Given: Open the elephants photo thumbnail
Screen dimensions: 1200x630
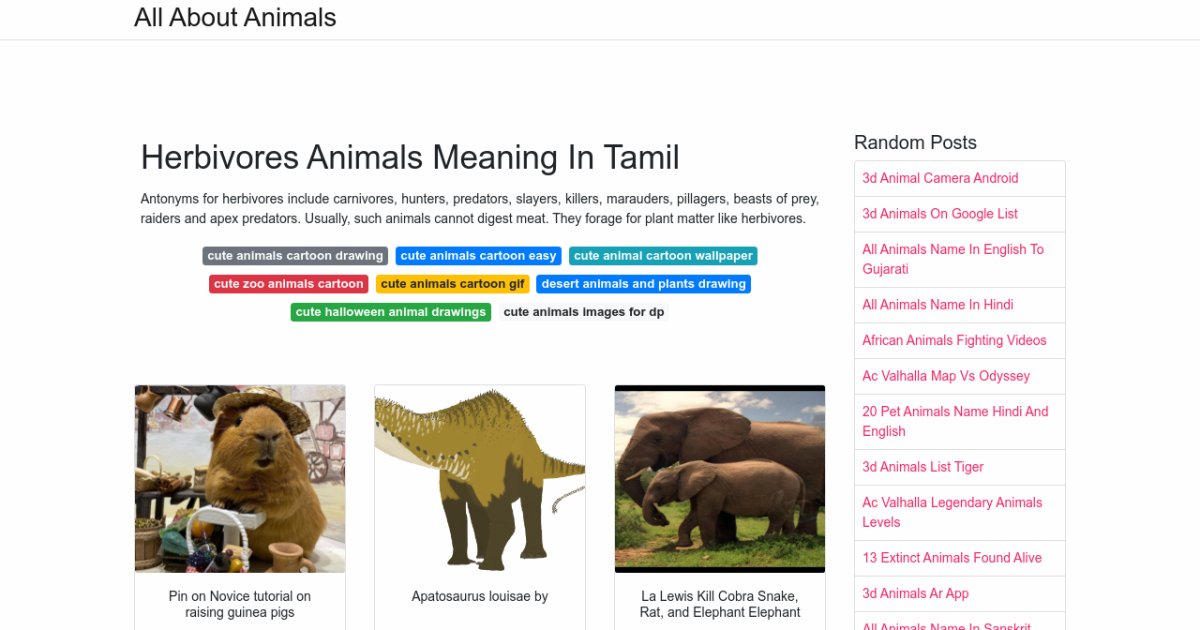Looking at the screenshot, I should coord(720,478).
